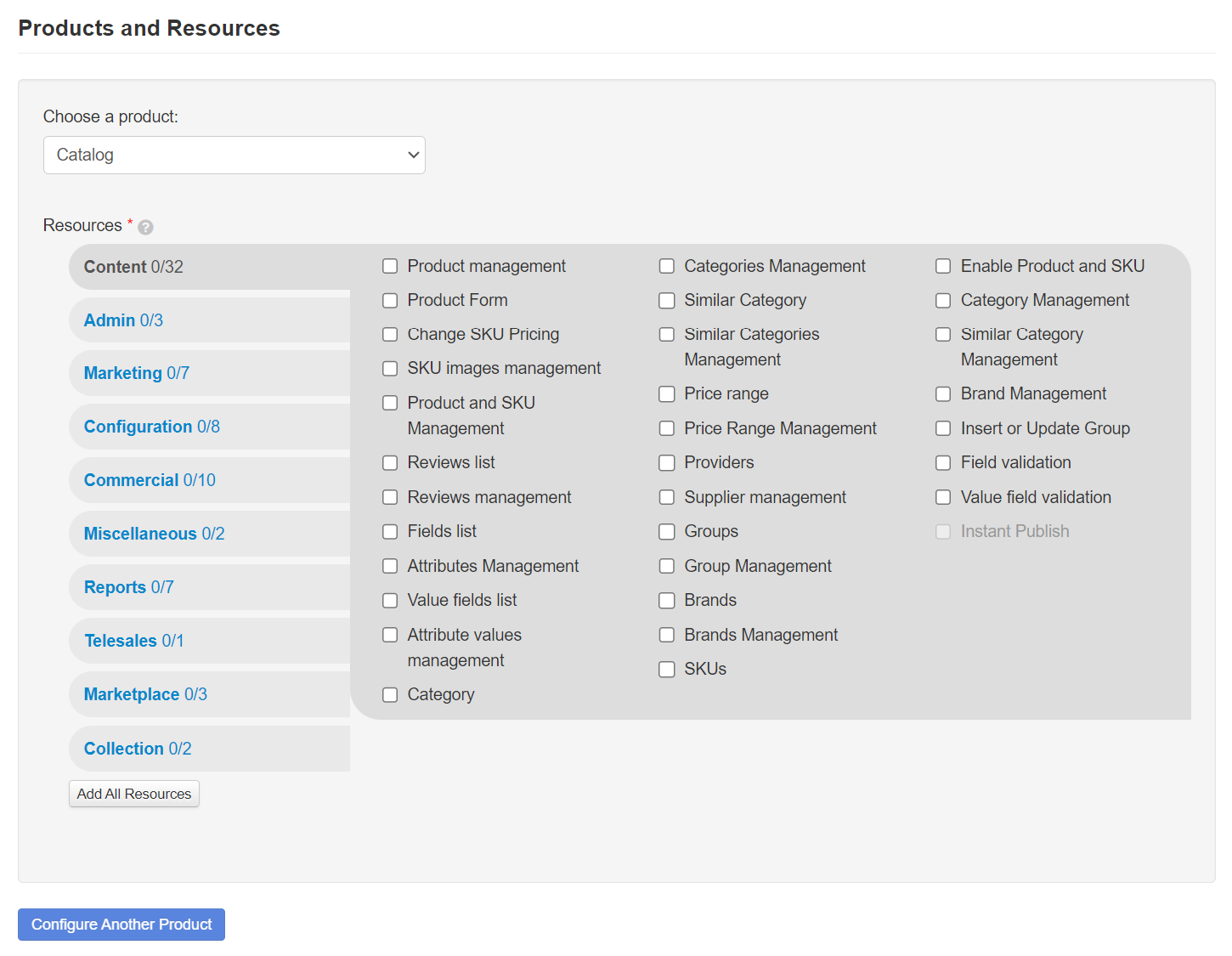The width and height of the screenshot is (1232, 956).
Task: Enable the Change SKU Pricing checkbox
Action: pyautogui.click(x=390, y=335)
